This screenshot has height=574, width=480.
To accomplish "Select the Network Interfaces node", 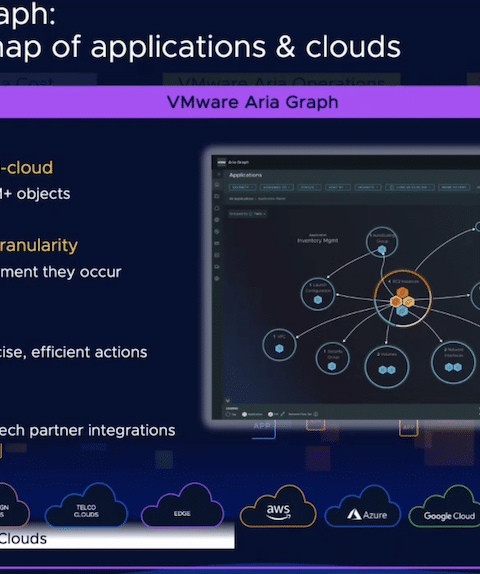I will 453,362.
